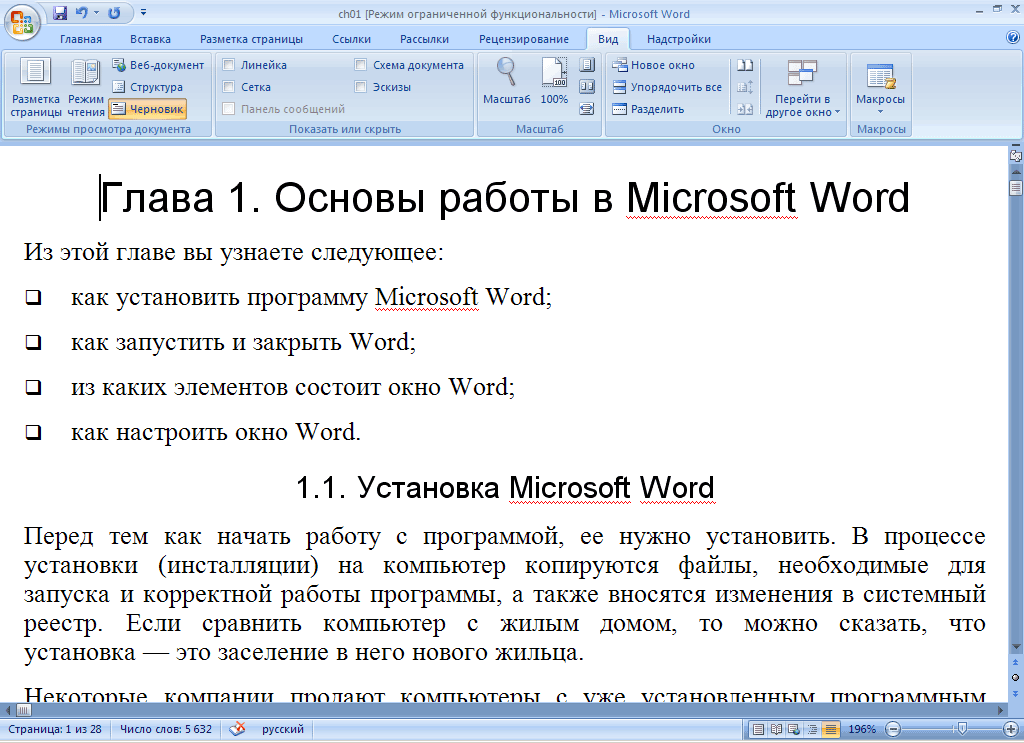The width and height of the screenshot is (1024, 743).
Task: Switch to Разметка страницы view mode
Action: click(x=36, y=87)
